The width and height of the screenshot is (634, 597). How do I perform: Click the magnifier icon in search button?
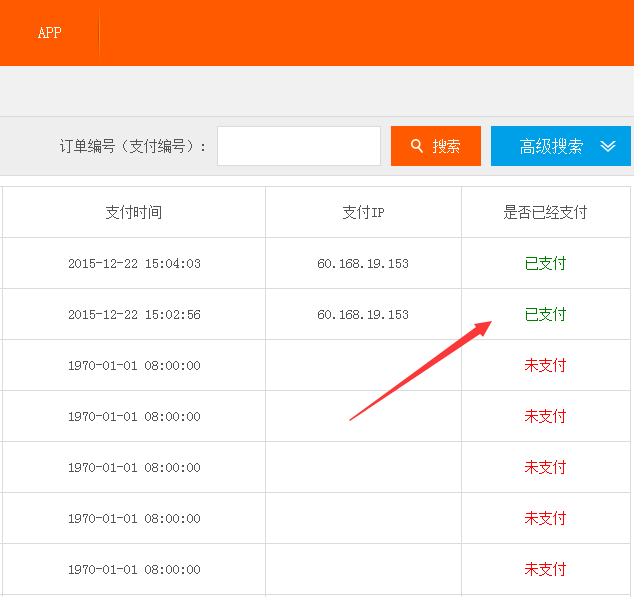416,146
